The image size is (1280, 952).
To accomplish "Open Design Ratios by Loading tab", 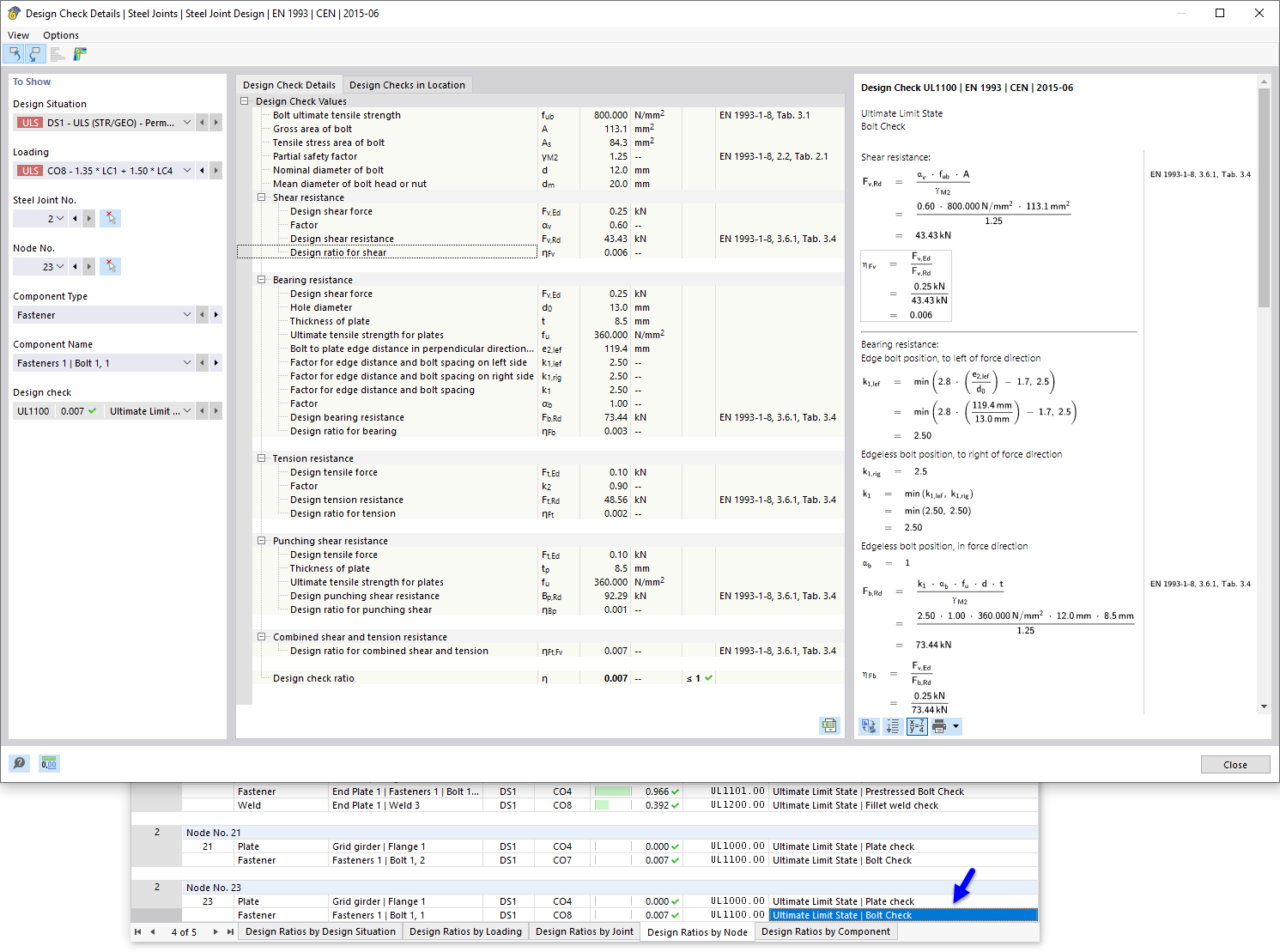I will point(465,931).
